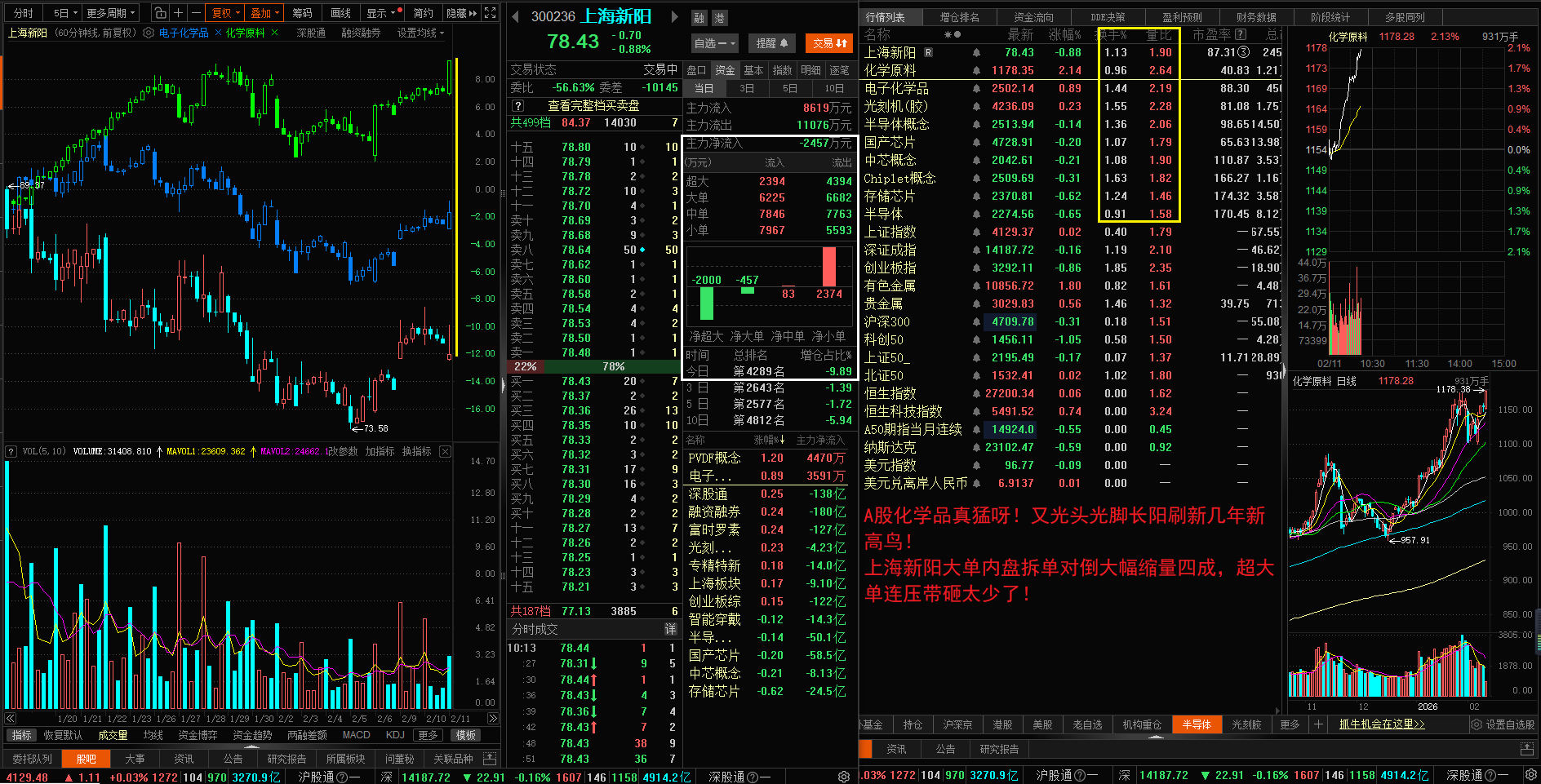Screen dimensions: 1541x784
Task: Click help icon next to 市盈率 column
Action: coord(1241,34)
